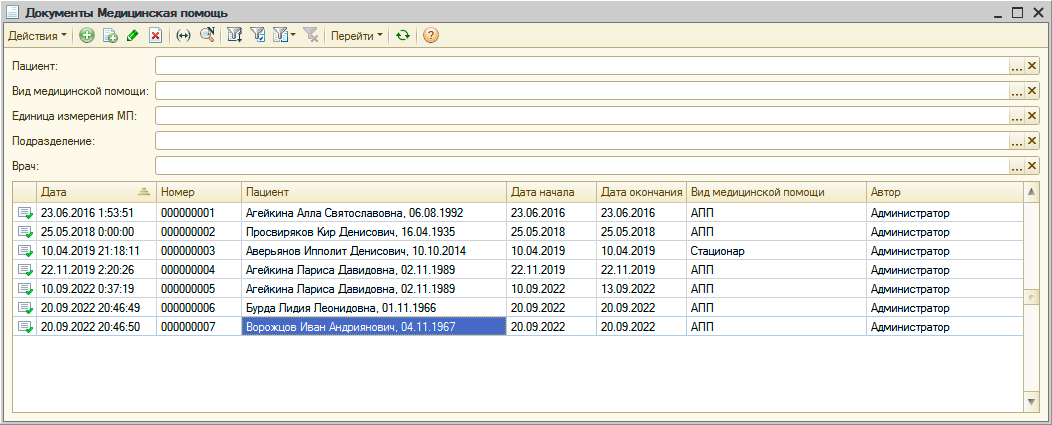1052x425 pixels.
Task: Expand the Перейти dropdown menu
Action: pyautogui.click(x=357, y=35)
